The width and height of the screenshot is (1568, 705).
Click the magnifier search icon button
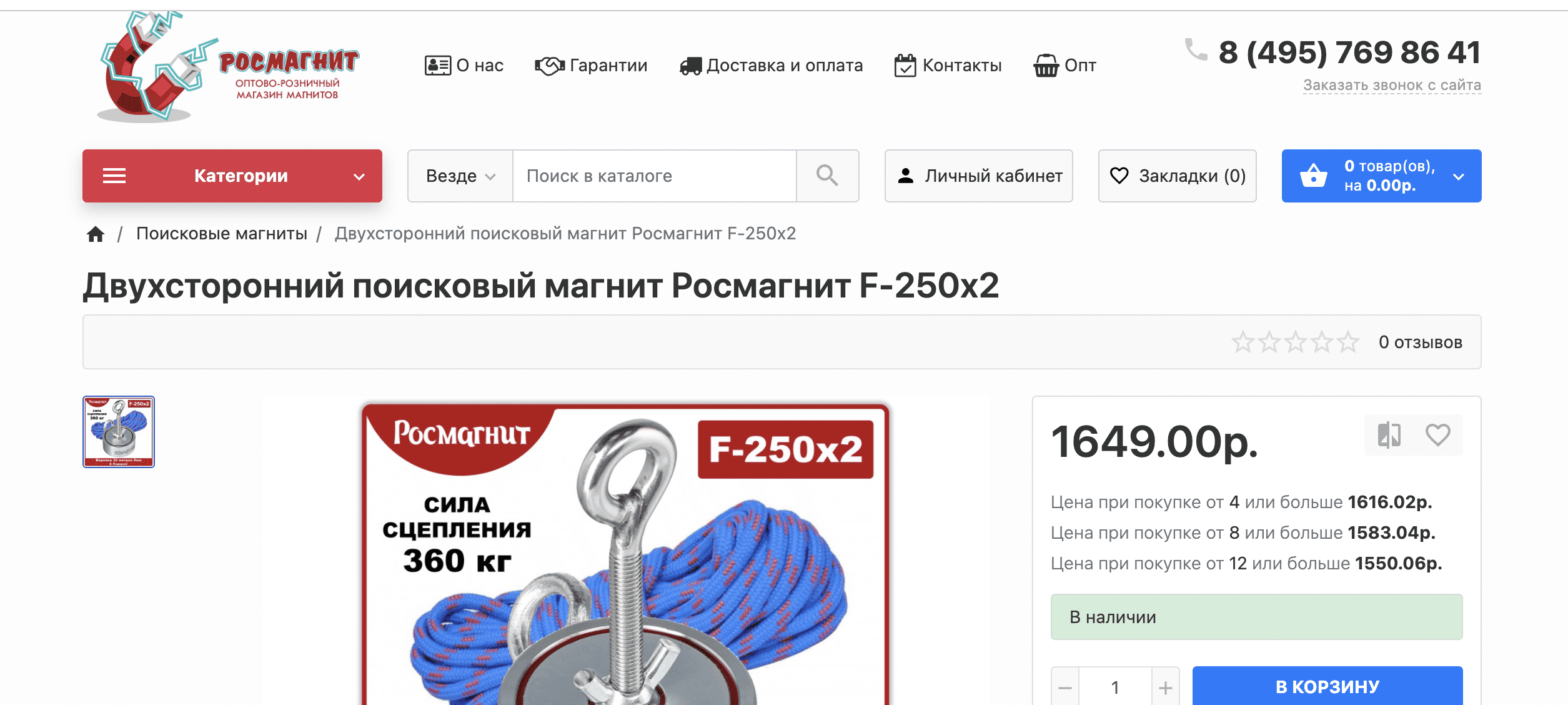point(827,176)
